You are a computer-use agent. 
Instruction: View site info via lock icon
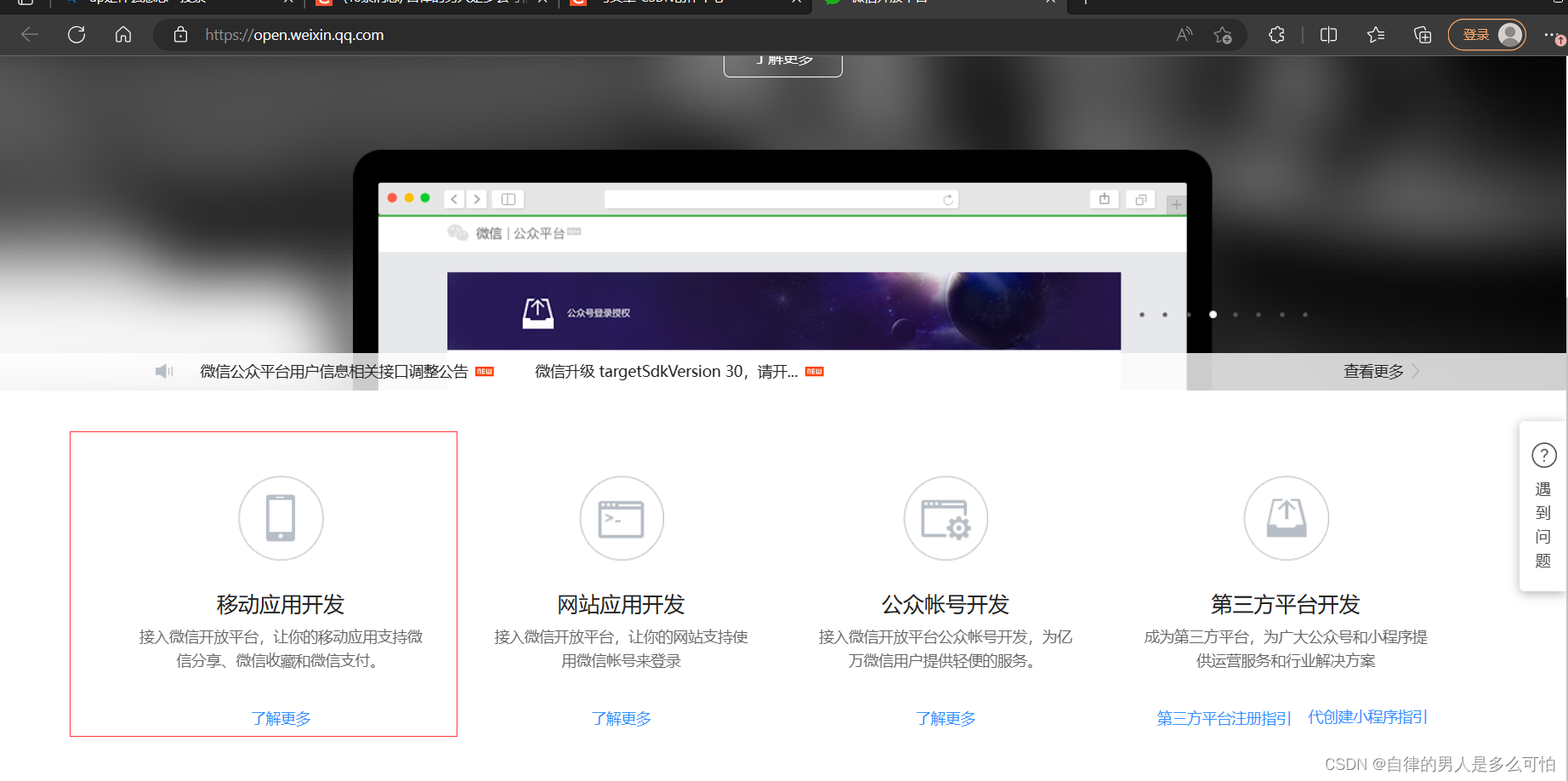pos(180,35)
